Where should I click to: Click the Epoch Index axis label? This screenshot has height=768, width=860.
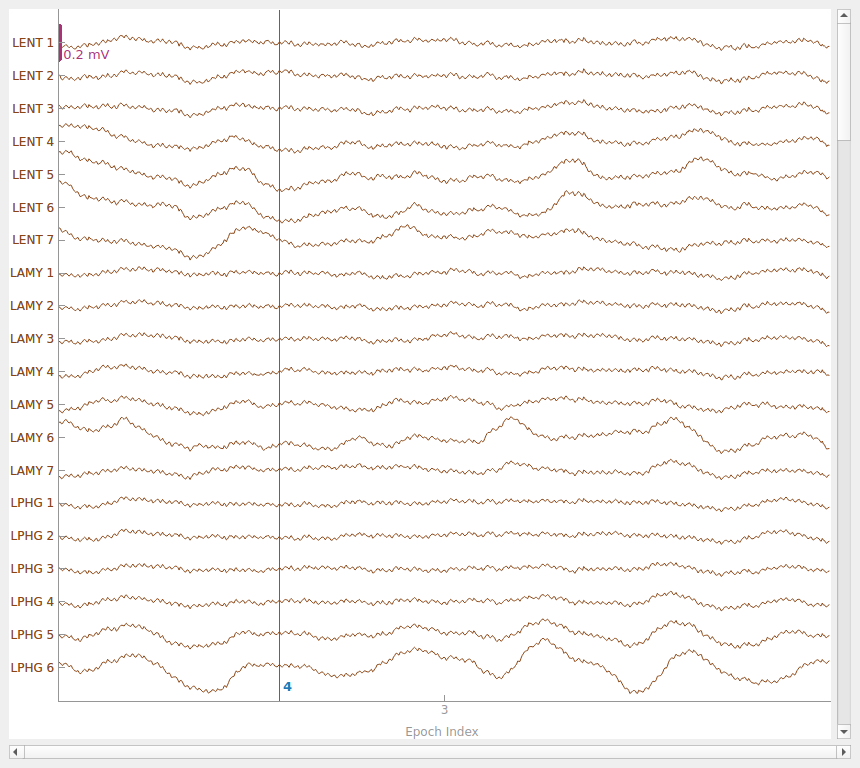click(442, 732)
